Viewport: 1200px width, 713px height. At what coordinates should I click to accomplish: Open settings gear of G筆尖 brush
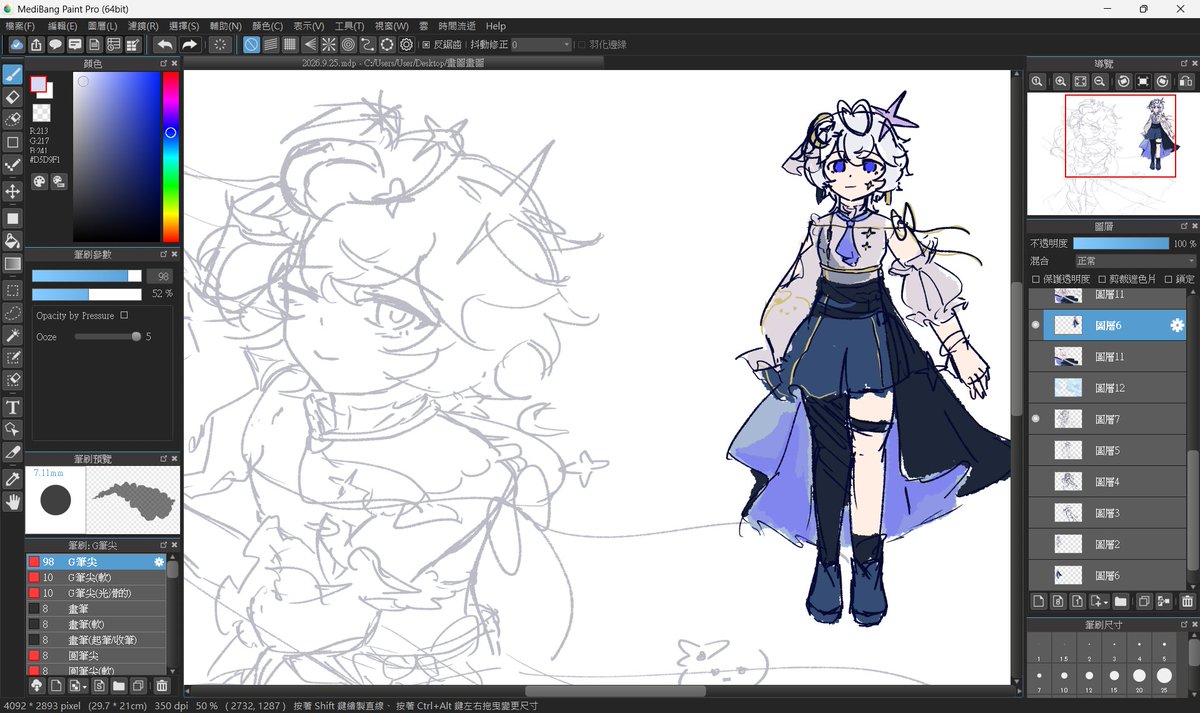point(159,562)
